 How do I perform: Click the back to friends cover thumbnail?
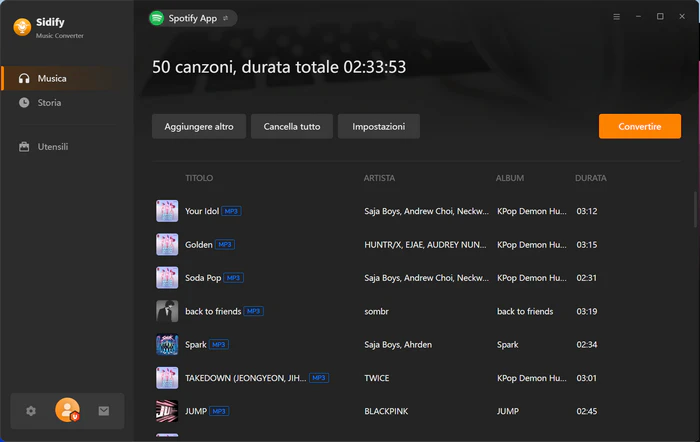pyautogui.click(x=167, y=311)
